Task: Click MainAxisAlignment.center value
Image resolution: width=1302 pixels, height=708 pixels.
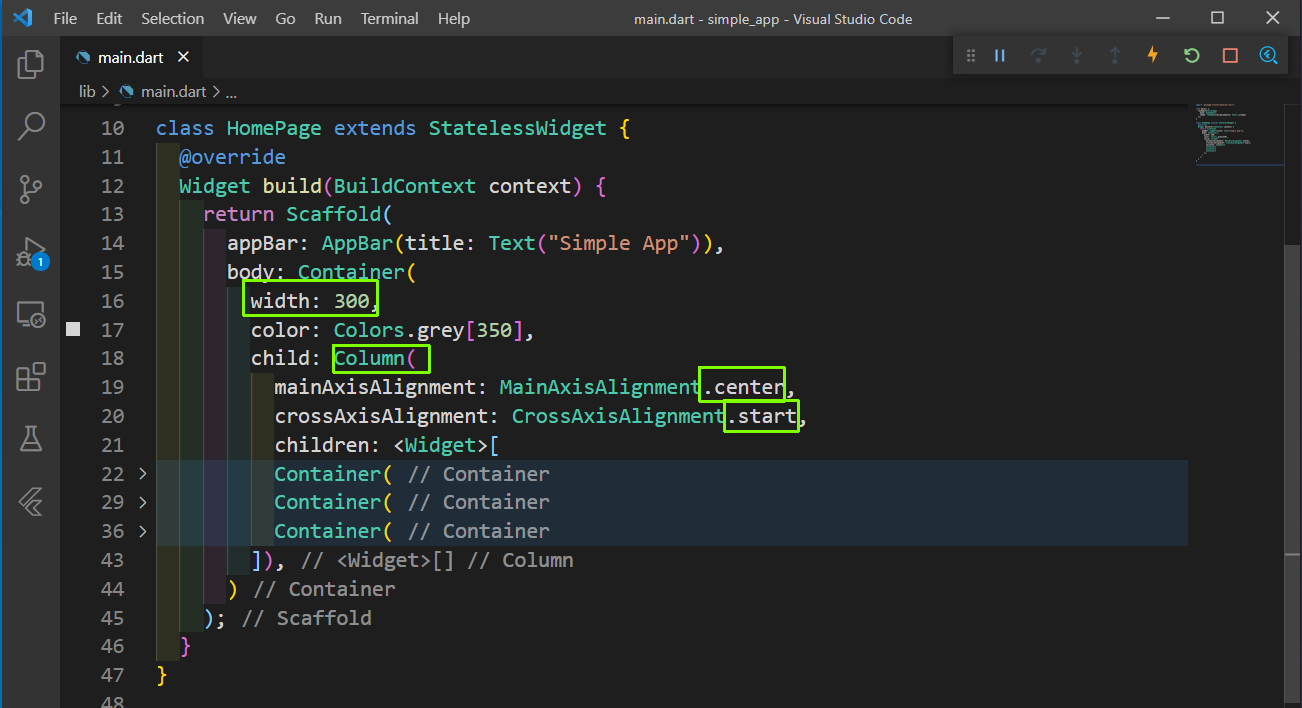Action: click(643, 387)
